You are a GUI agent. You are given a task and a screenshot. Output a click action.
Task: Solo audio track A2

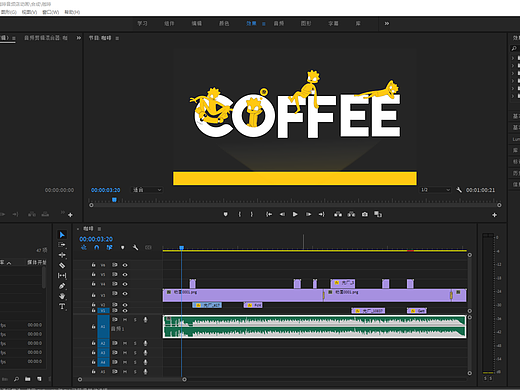pyautogui.click(x=135, y=343)
